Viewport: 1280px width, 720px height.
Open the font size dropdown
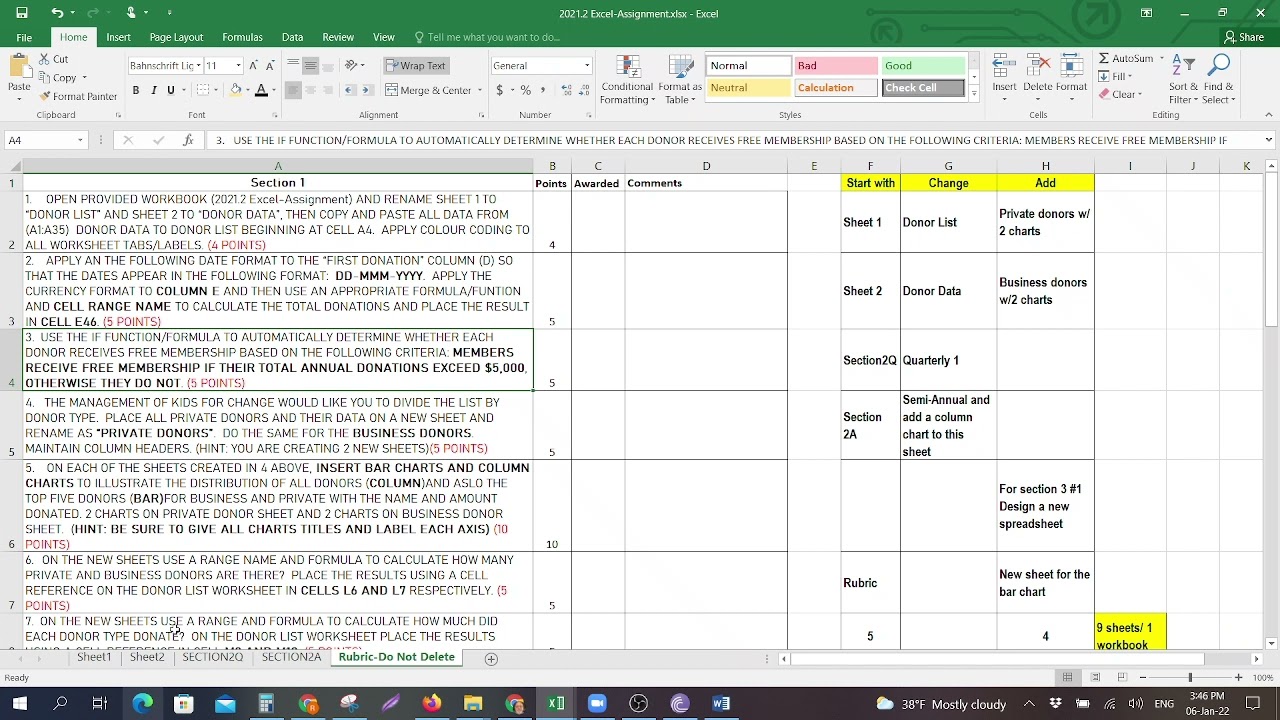[238, 65]
